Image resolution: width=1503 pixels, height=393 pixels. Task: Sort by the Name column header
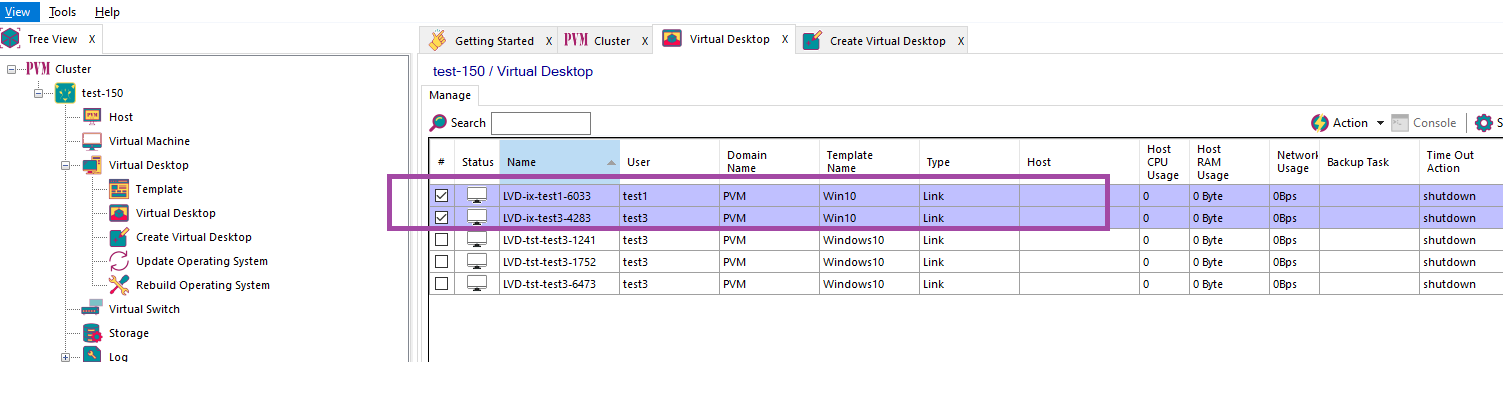(559, 162)
